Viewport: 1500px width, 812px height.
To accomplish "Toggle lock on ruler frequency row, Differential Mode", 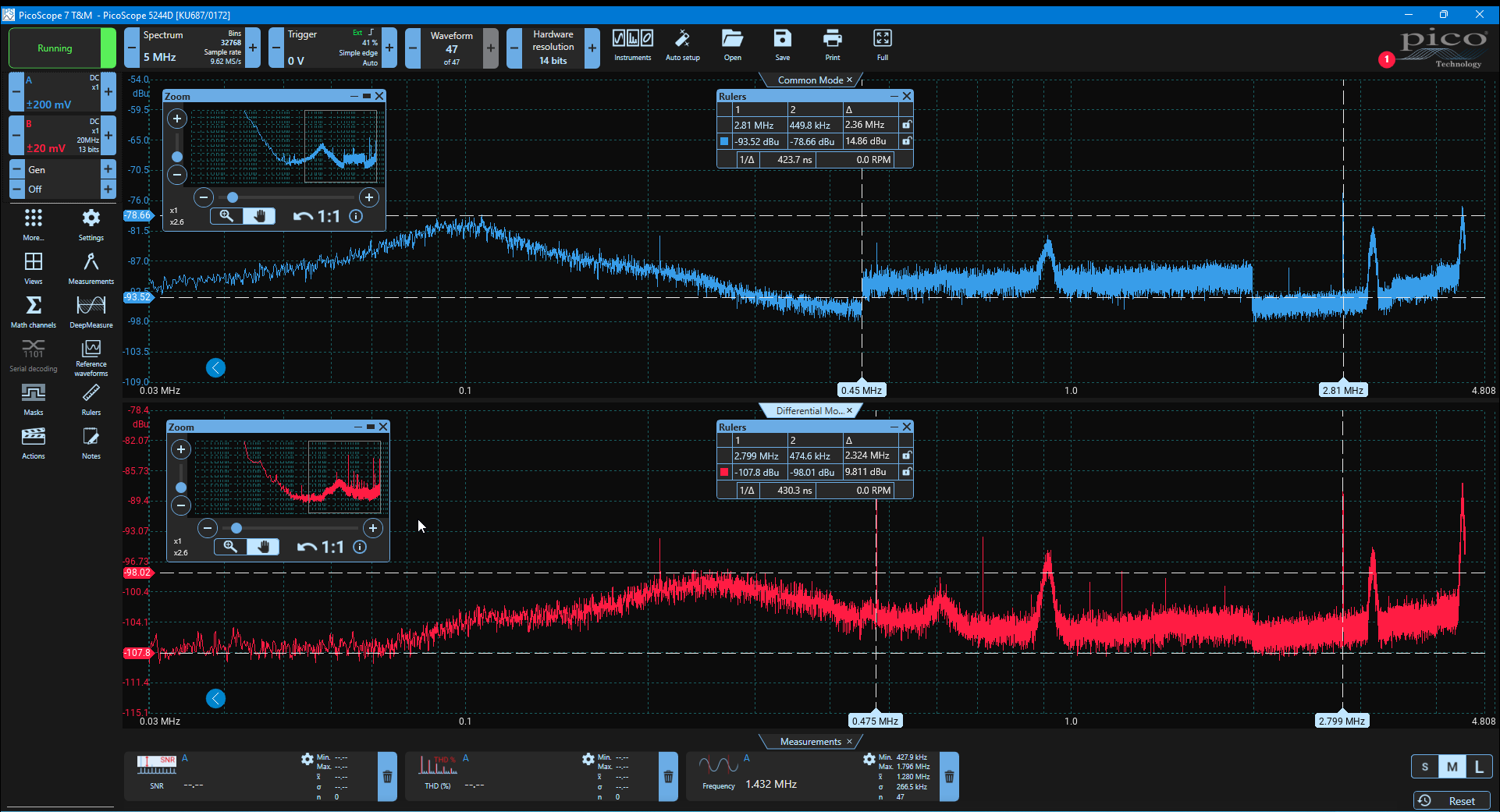I will (x=906, y=456).
